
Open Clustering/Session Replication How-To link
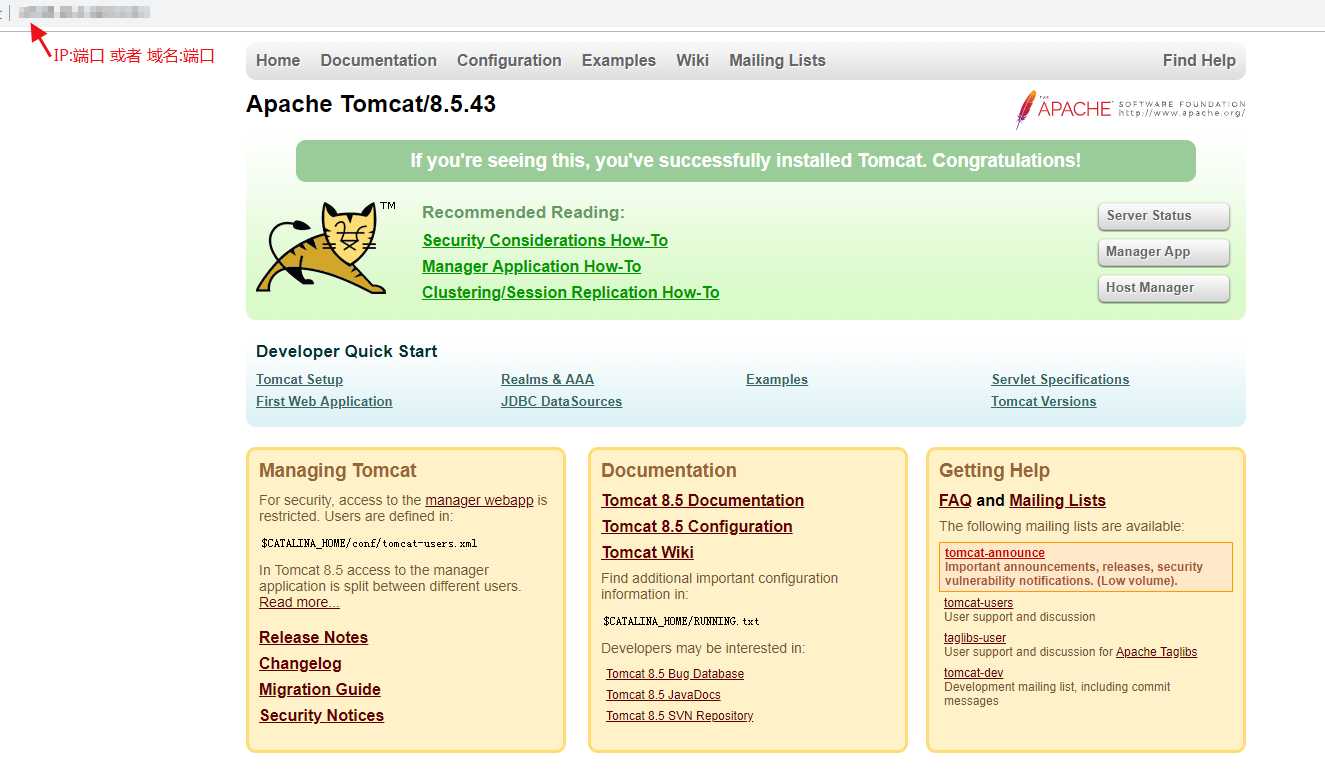(570, 292)
